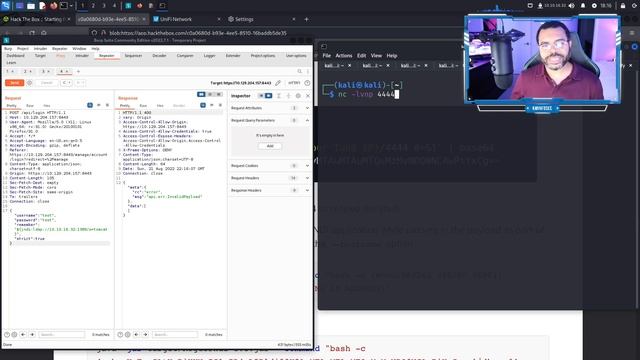Image resolution: width=640 pixels, height=360 pixels.
Task: Switch to the Decoder tab in Burp
Action: point(159,56)
